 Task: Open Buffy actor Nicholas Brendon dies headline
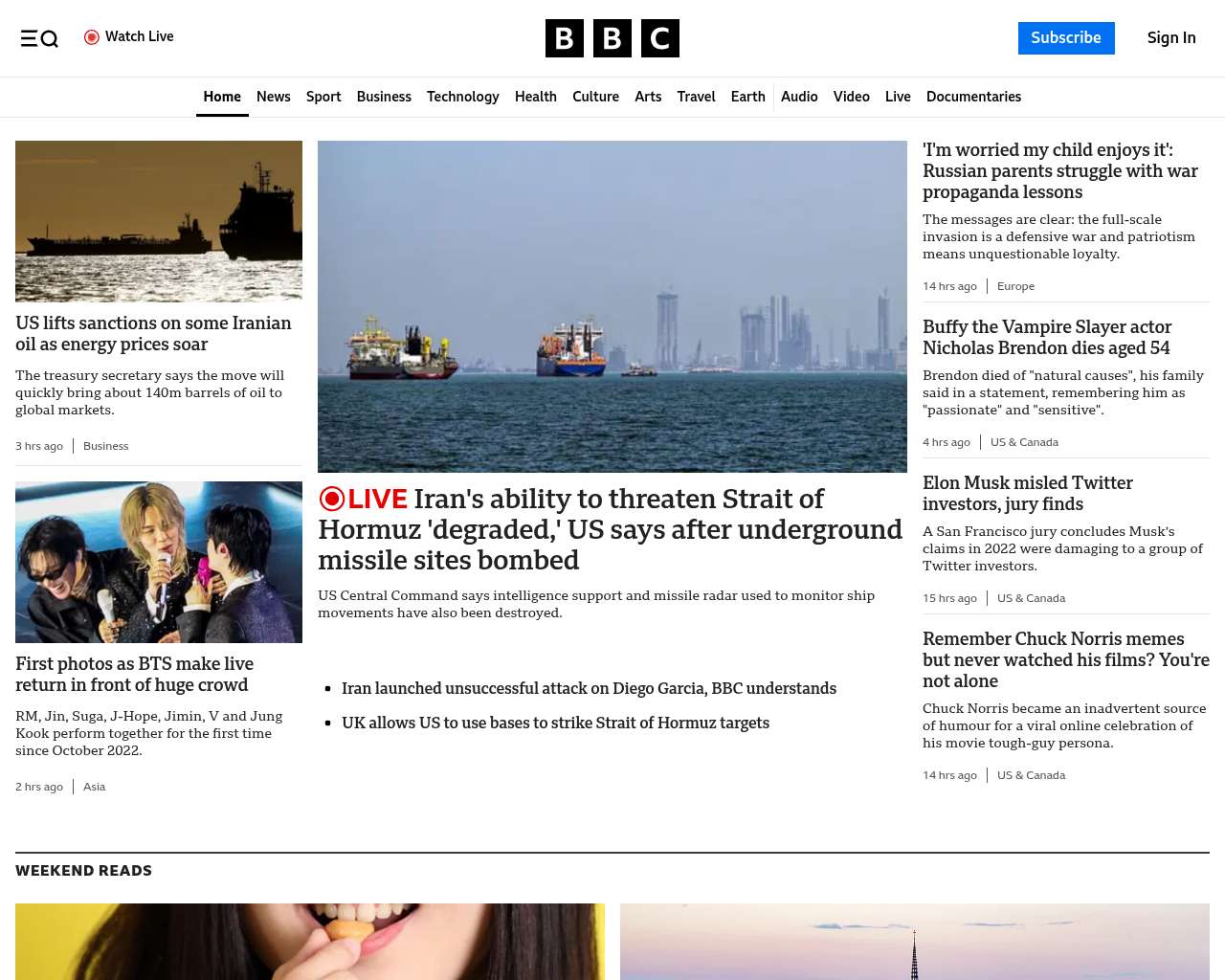1047,337
